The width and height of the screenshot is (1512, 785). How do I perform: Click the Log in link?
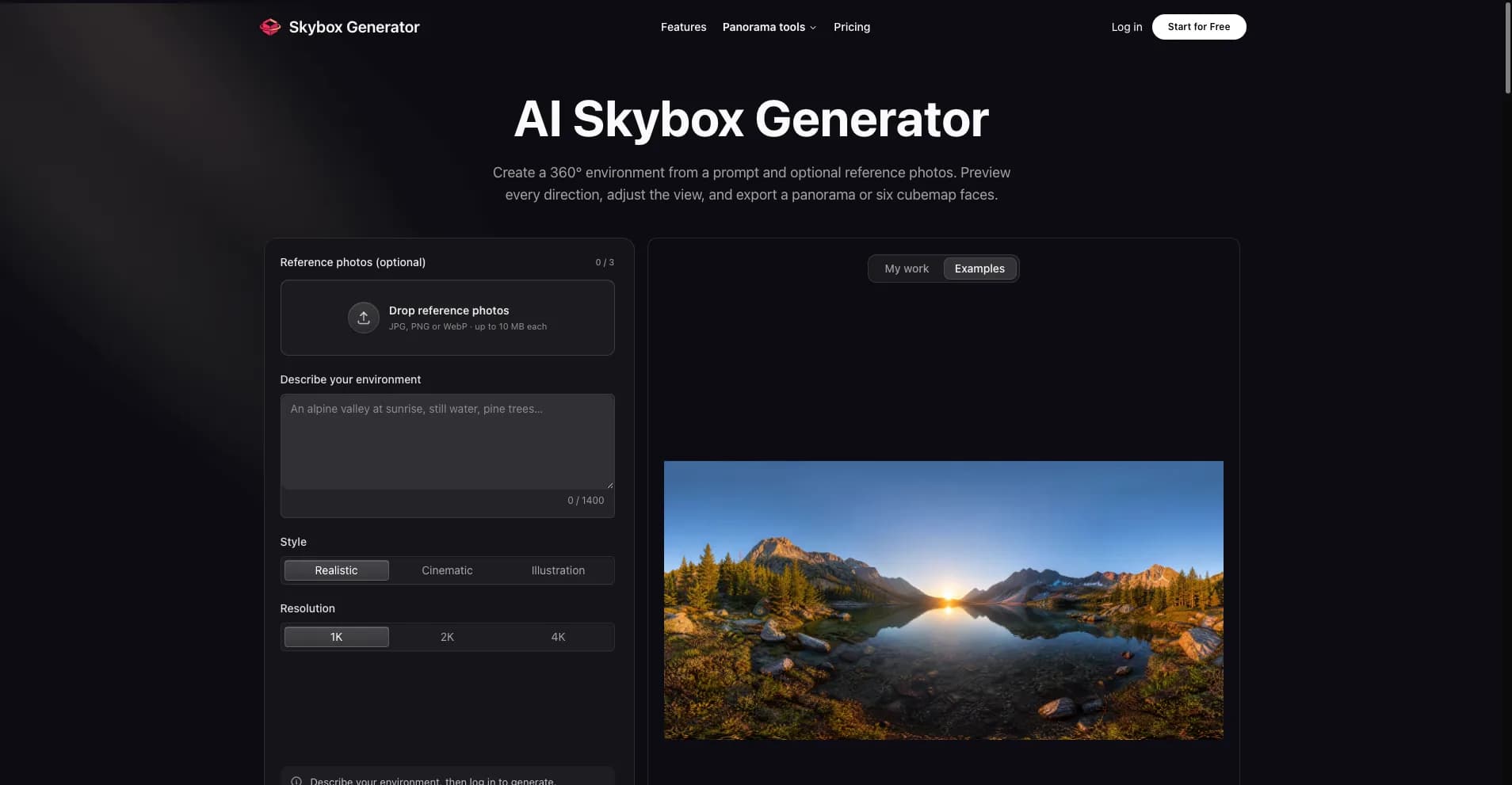click(x=1126, y=27)
